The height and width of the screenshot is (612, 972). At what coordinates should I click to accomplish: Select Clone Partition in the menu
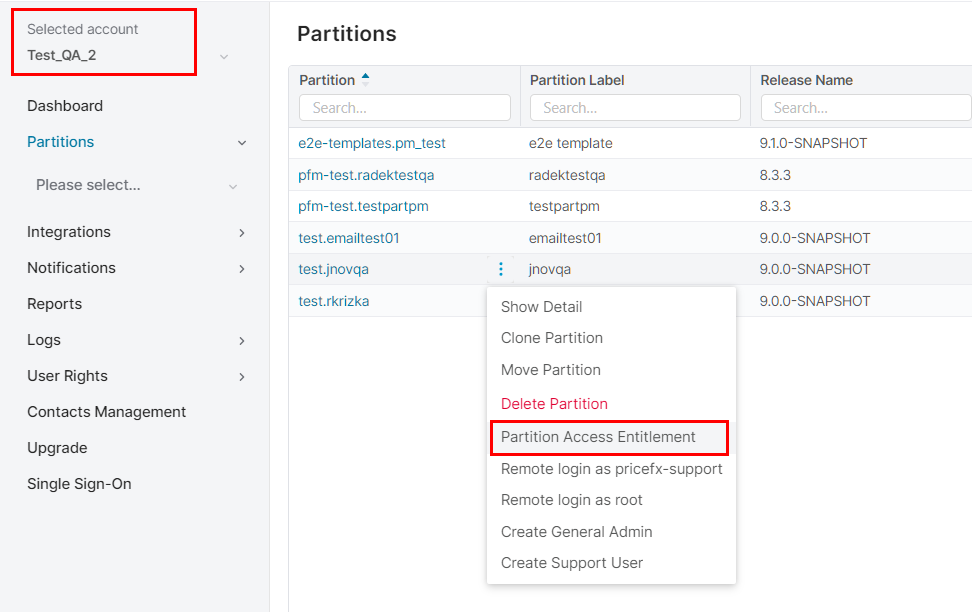(552, 338)
